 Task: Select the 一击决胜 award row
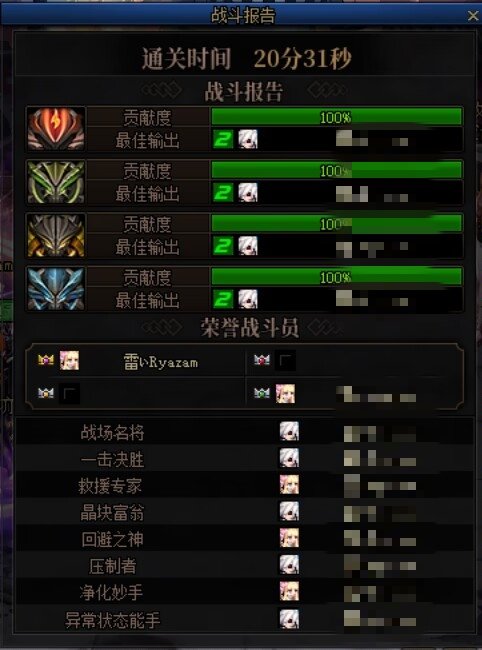pyautogui.click(x=245, y=458)
